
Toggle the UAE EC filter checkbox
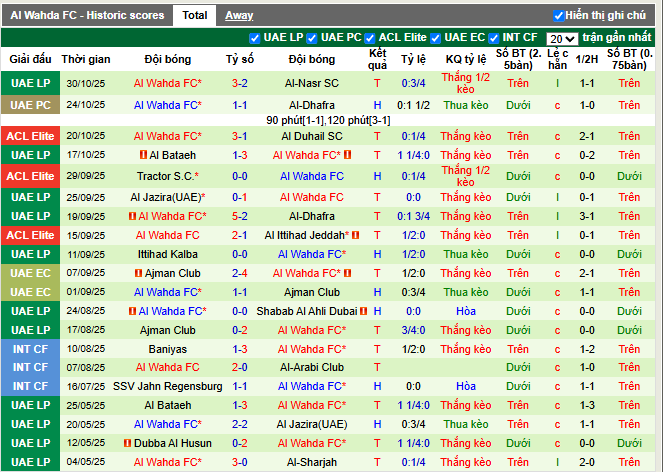click(436, 38)
